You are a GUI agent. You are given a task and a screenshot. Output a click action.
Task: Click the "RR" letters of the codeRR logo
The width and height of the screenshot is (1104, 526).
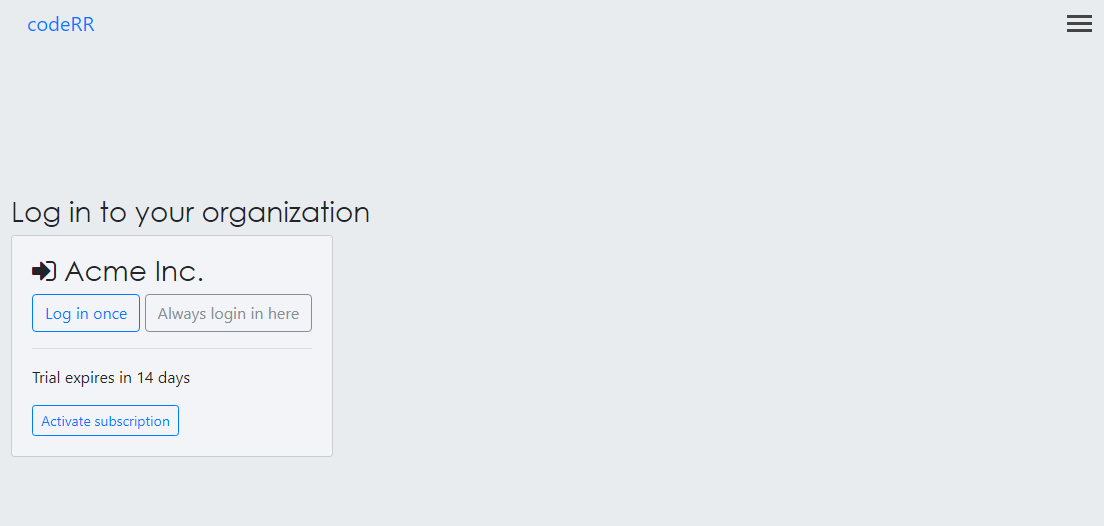[82, 25]
